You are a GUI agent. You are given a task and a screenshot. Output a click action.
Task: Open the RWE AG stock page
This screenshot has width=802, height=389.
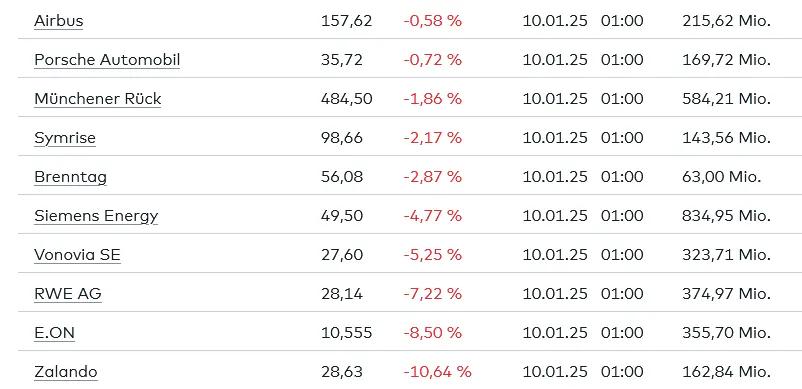(68, 293)
